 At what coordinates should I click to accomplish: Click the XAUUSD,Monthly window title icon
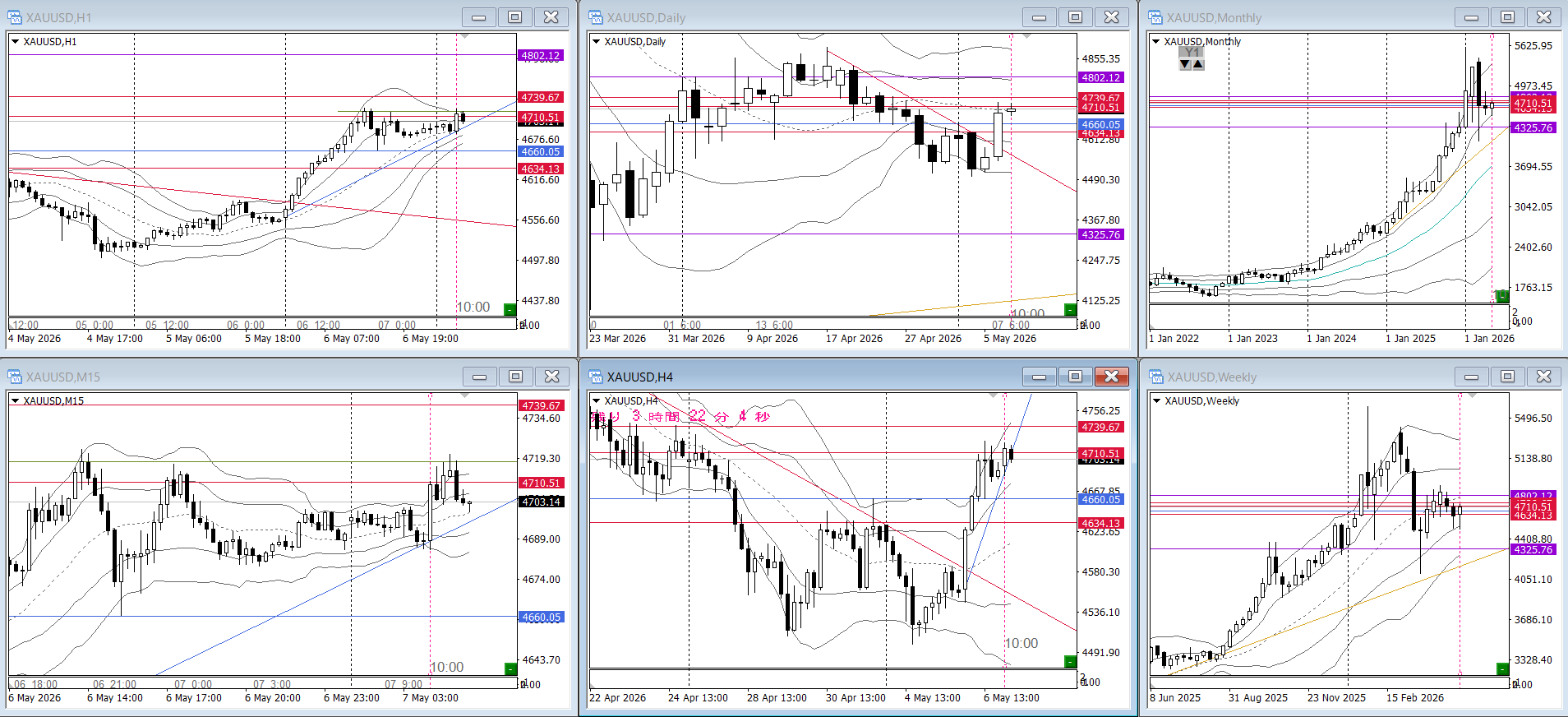pyautogui.click(x=1156, y=17)
